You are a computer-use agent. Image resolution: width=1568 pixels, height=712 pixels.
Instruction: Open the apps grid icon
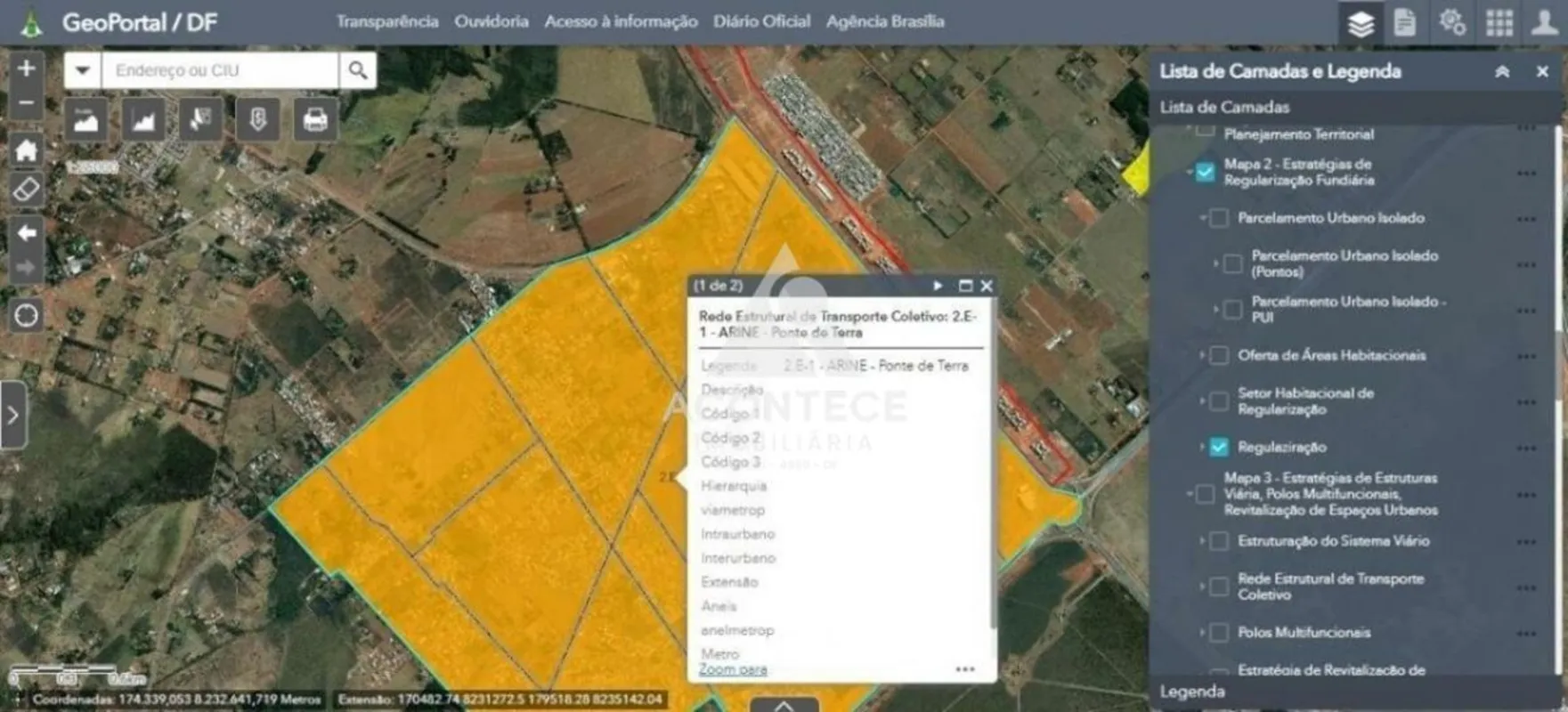(x=1499, y=23)
